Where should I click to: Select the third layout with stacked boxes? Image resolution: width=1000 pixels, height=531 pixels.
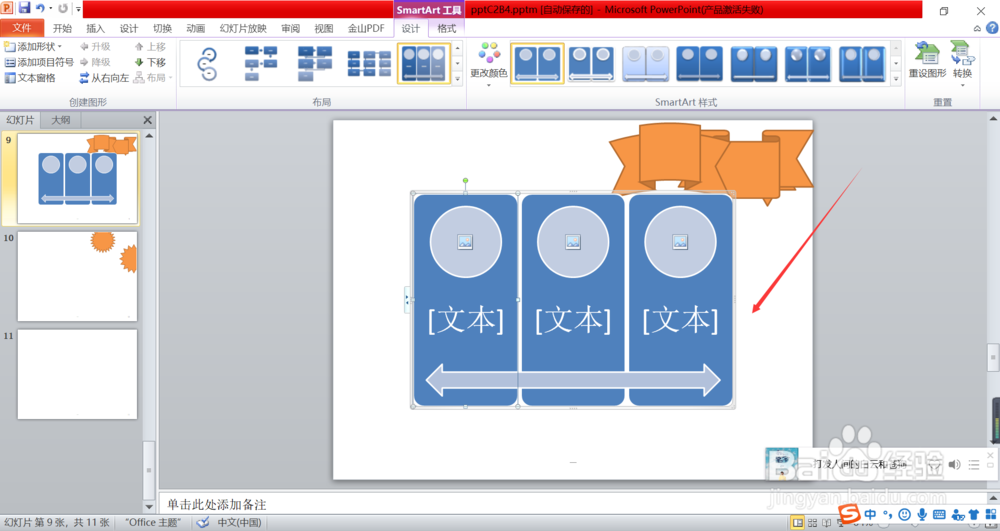315,64
